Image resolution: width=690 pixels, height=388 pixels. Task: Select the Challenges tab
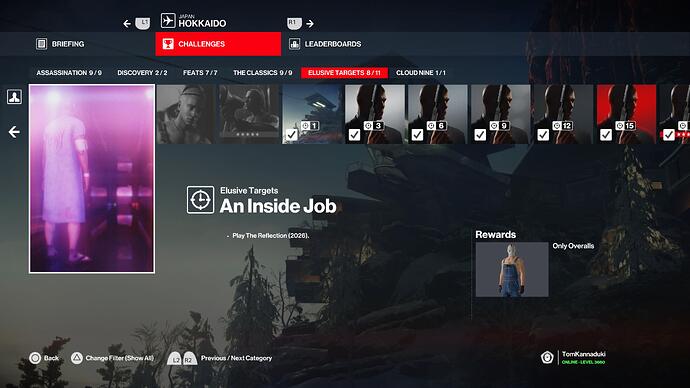coord(218,44)
